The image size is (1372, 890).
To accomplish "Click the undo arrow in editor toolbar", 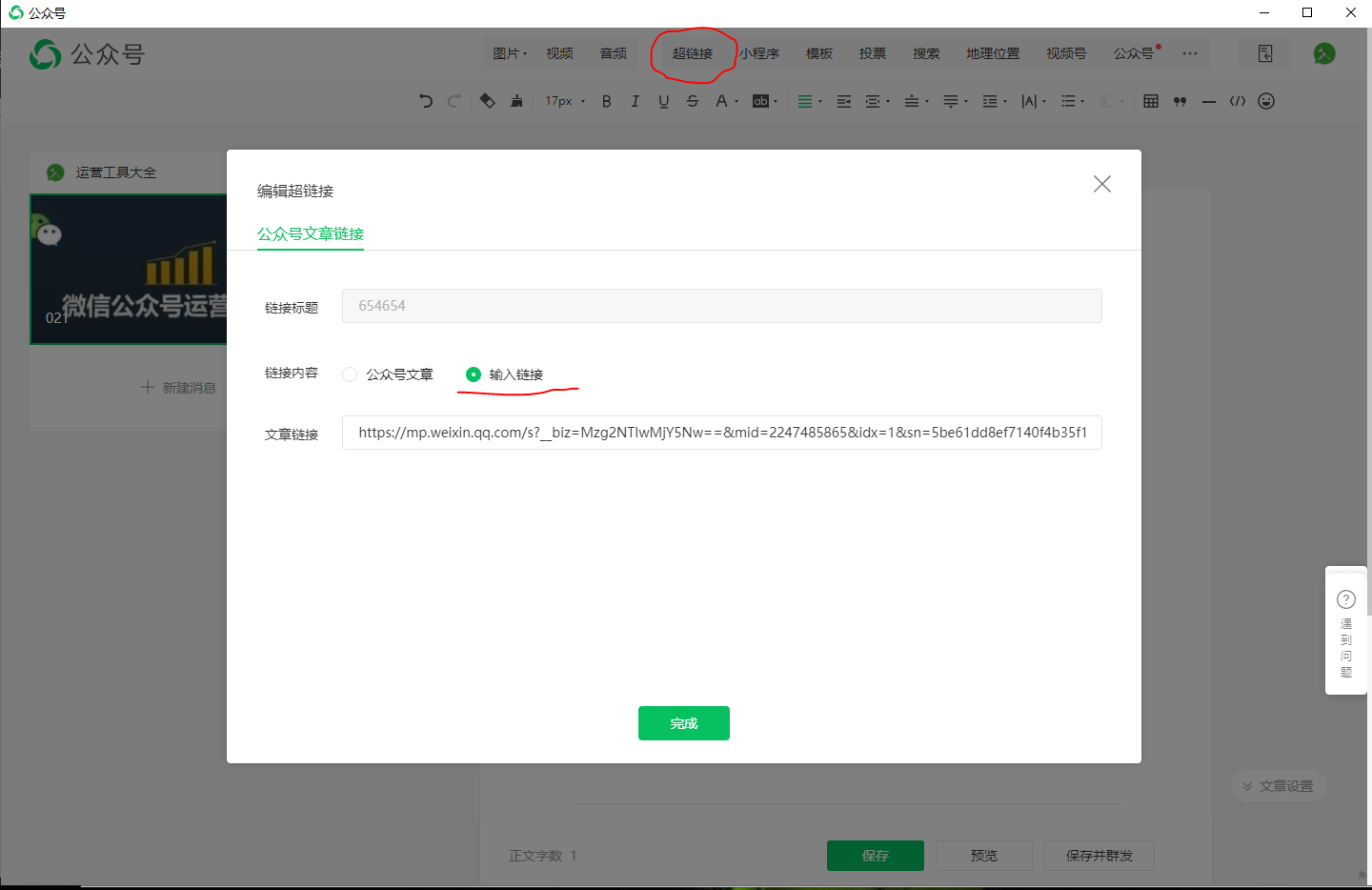I will point(426,101).
